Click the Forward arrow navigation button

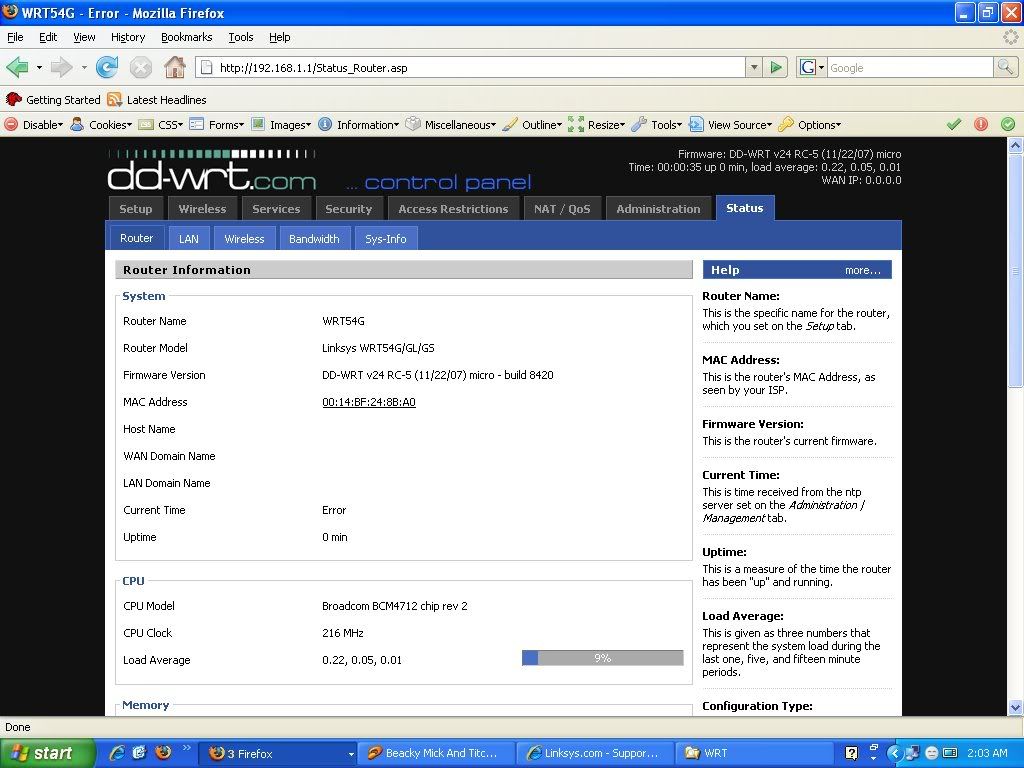click(61, 67)
